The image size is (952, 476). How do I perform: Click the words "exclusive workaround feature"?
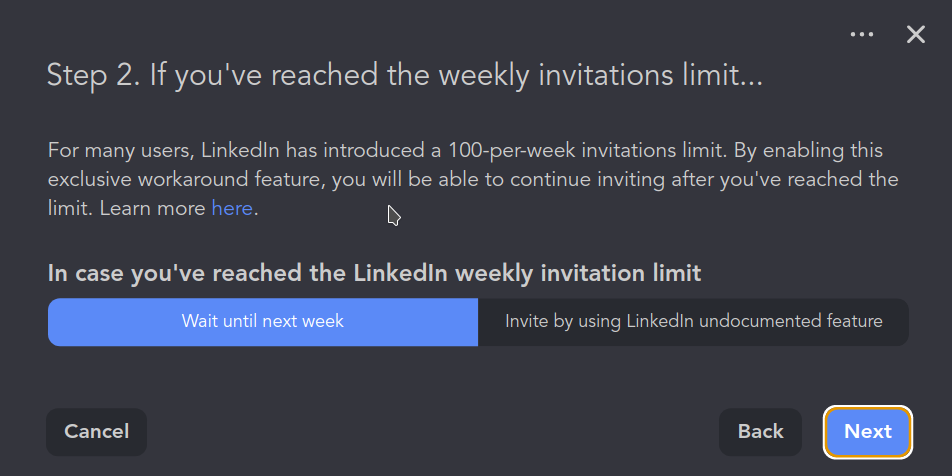point(175,180)
